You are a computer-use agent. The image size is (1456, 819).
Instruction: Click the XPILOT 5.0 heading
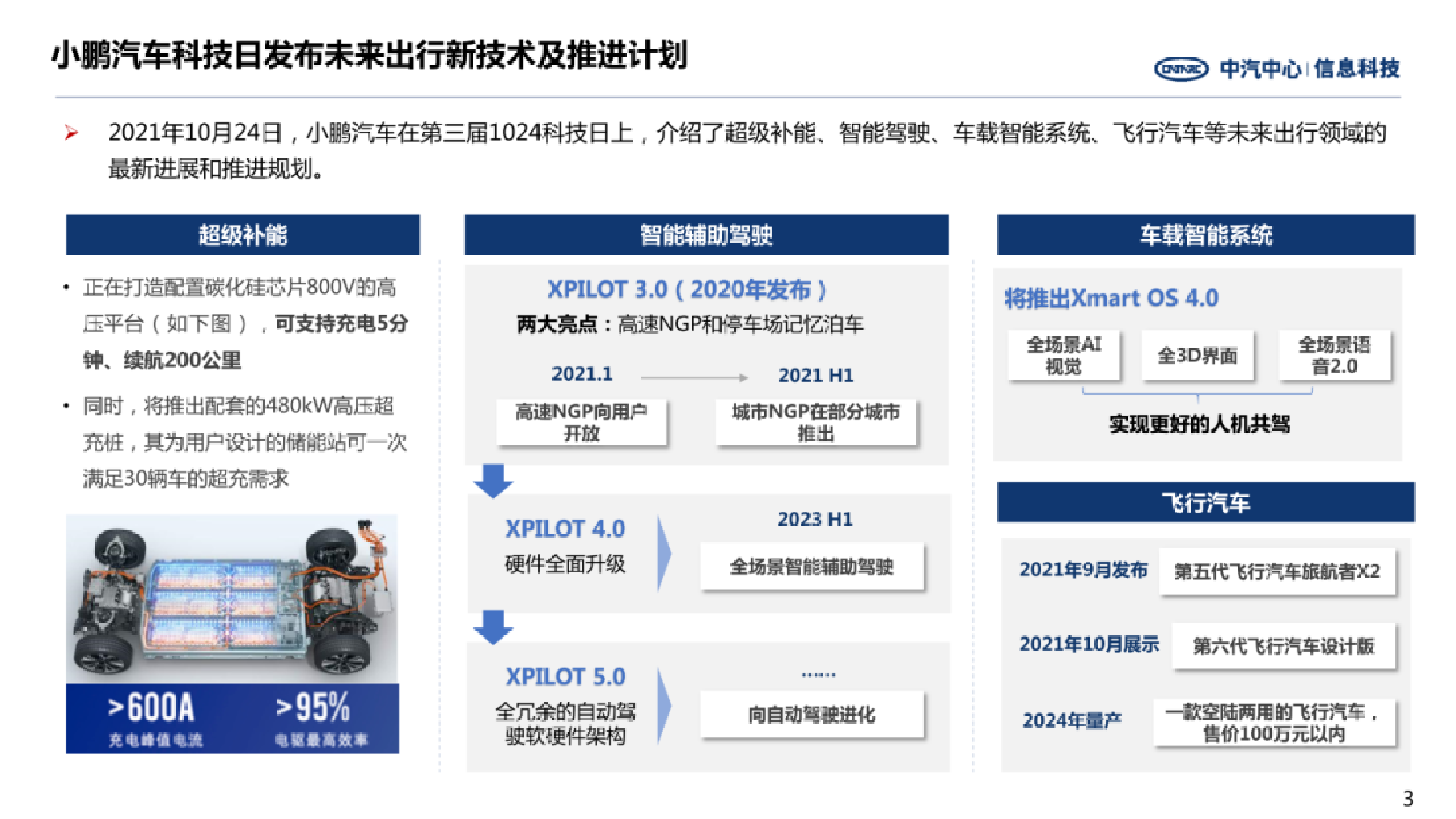[565, 677]
